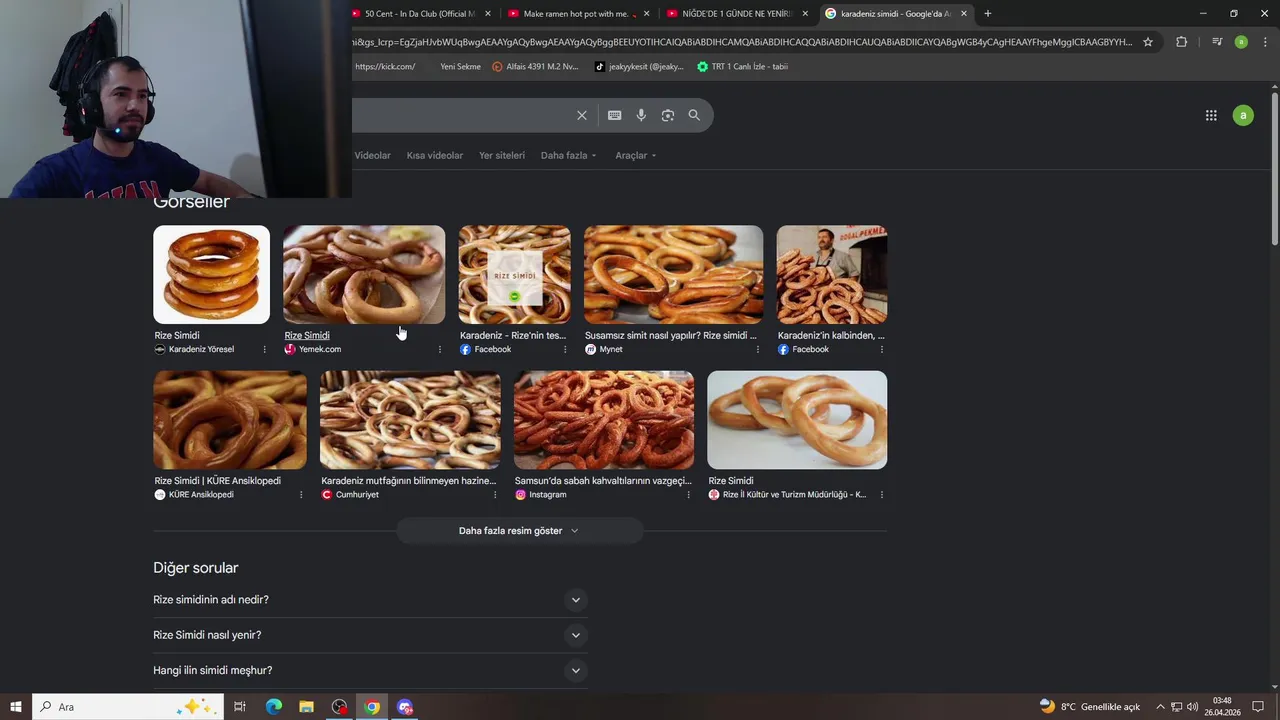Start voice search with the microphone

(x=641, y=115)
